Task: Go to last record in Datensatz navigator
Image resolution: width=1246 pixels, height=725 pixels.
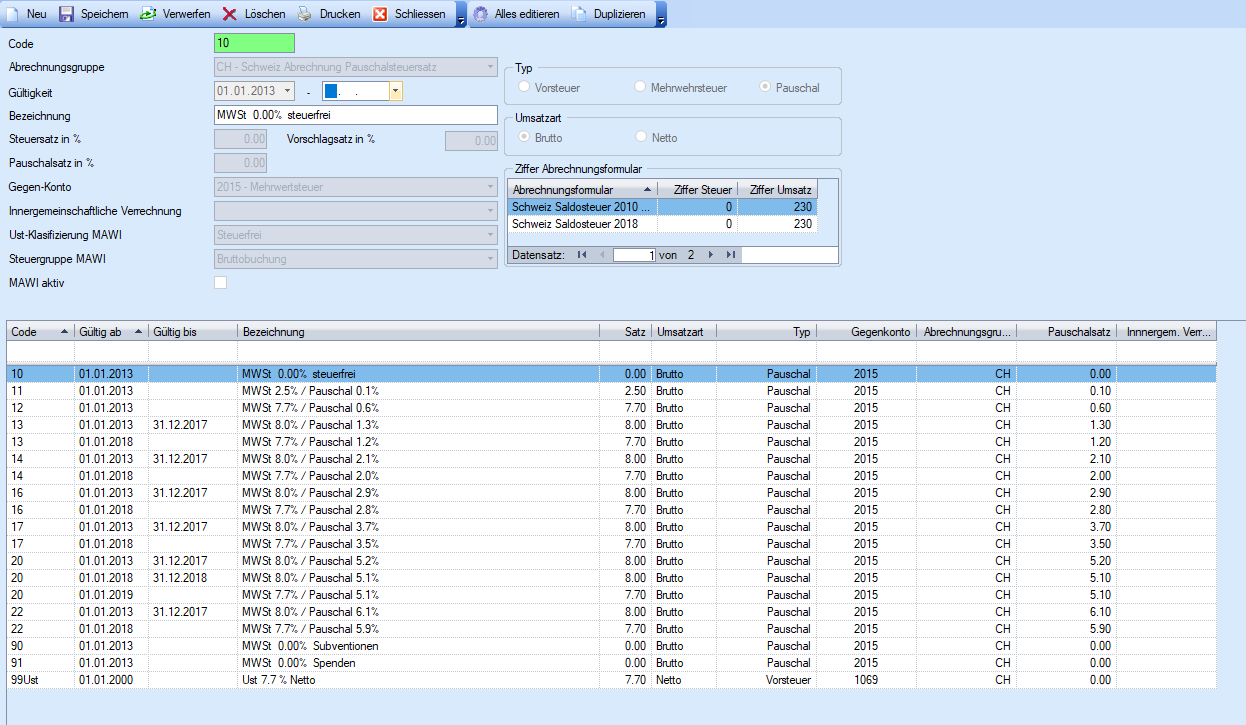Action: pyautogui.click(x=731, y=255)
